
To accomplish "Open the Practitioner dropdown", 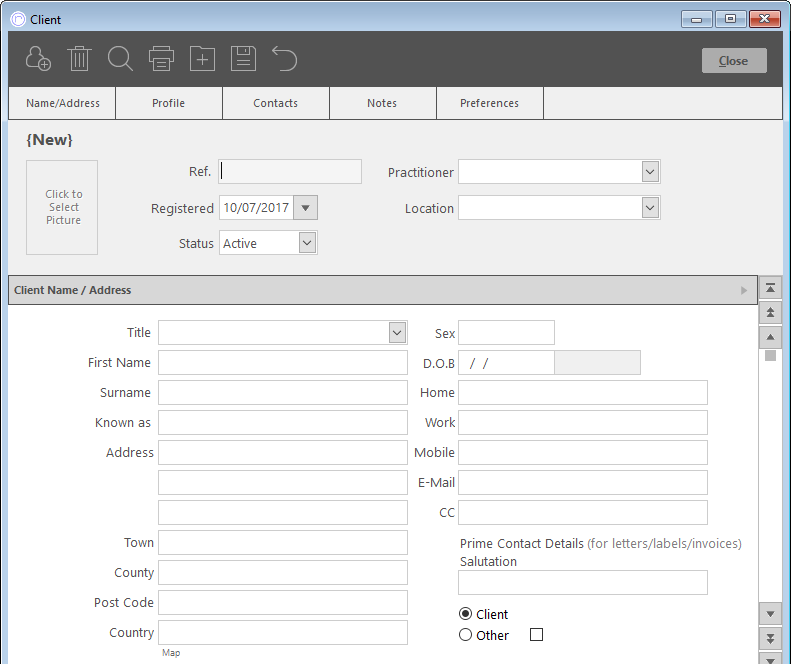I will [650, 172].
